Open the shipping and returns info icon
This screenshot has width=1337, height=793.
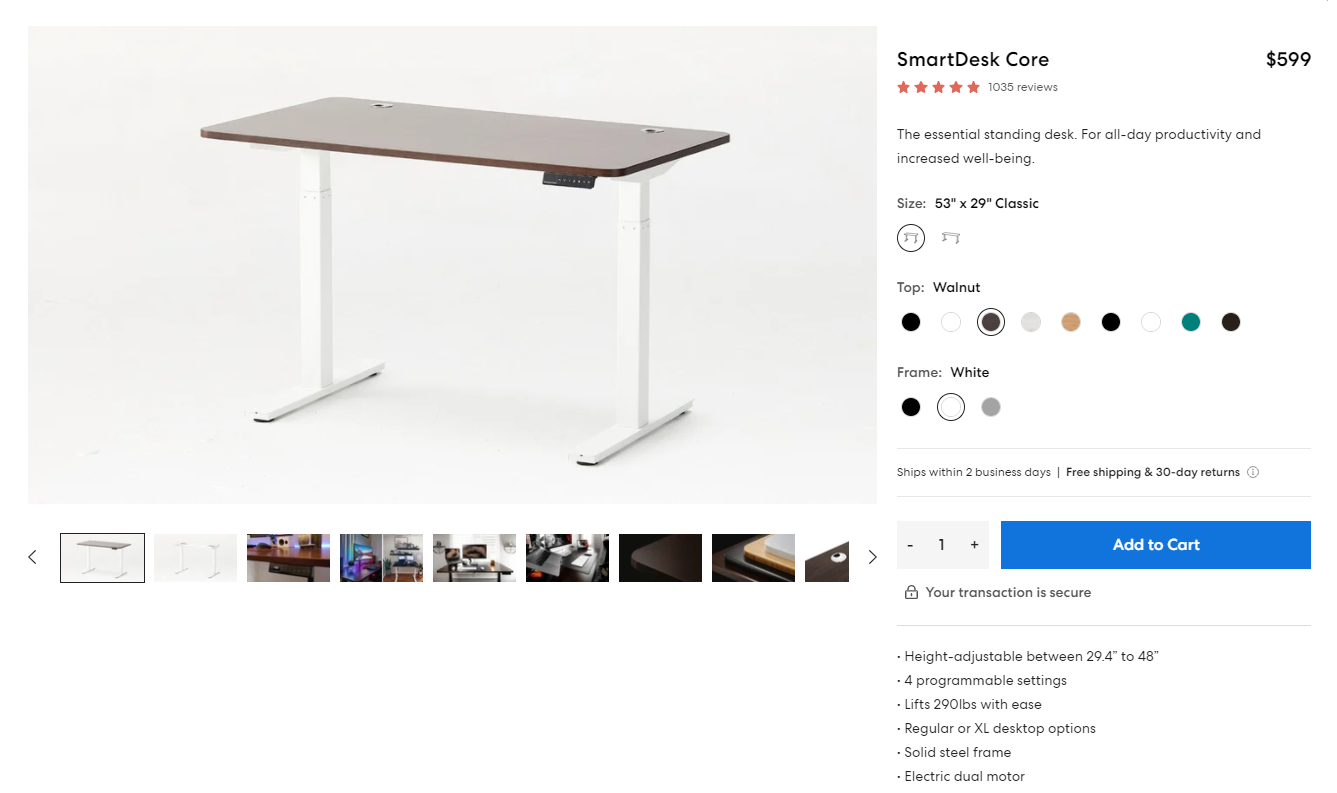pyautogui.click(x=1253, y=472)
